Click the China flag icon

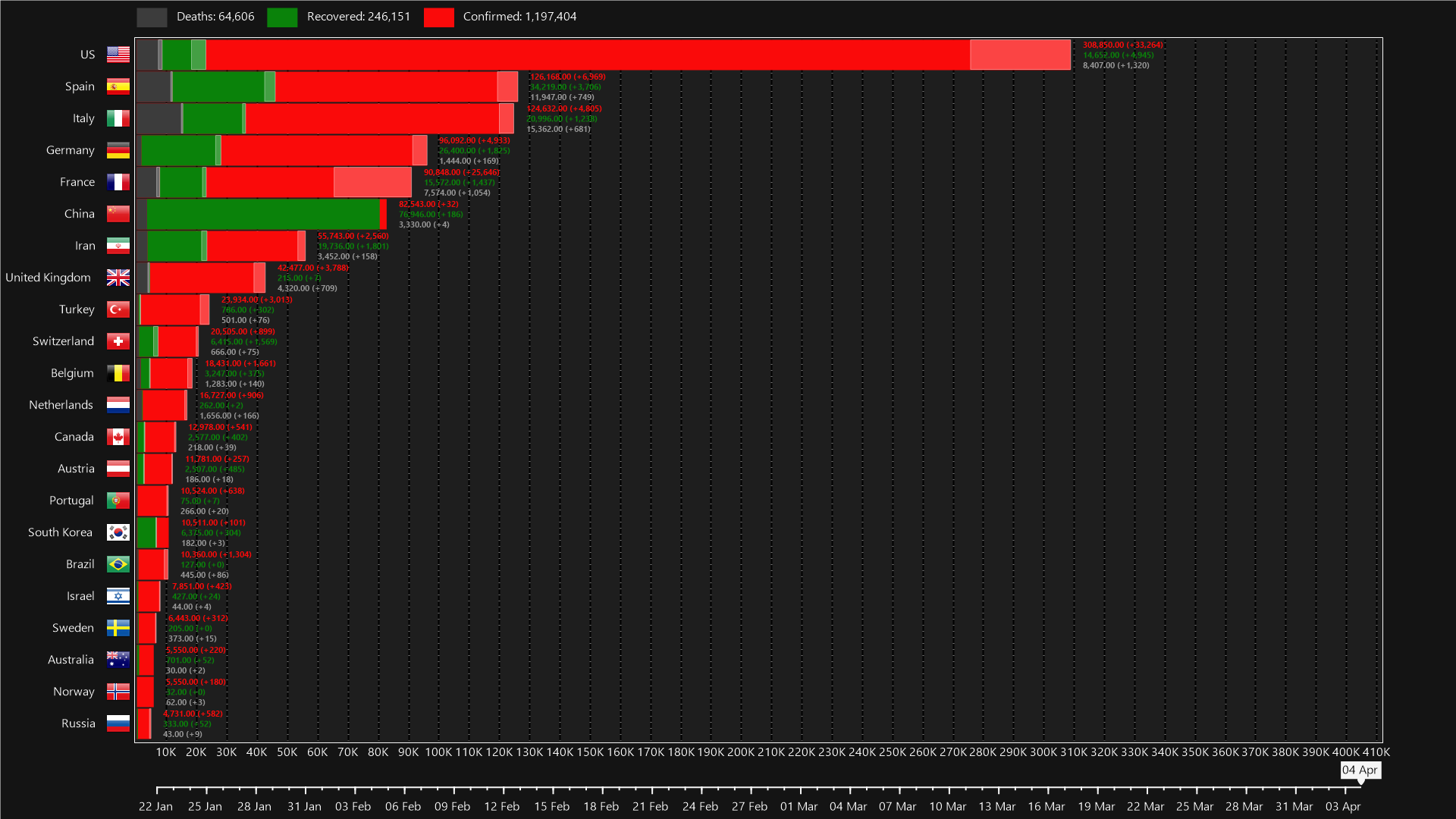118,214
